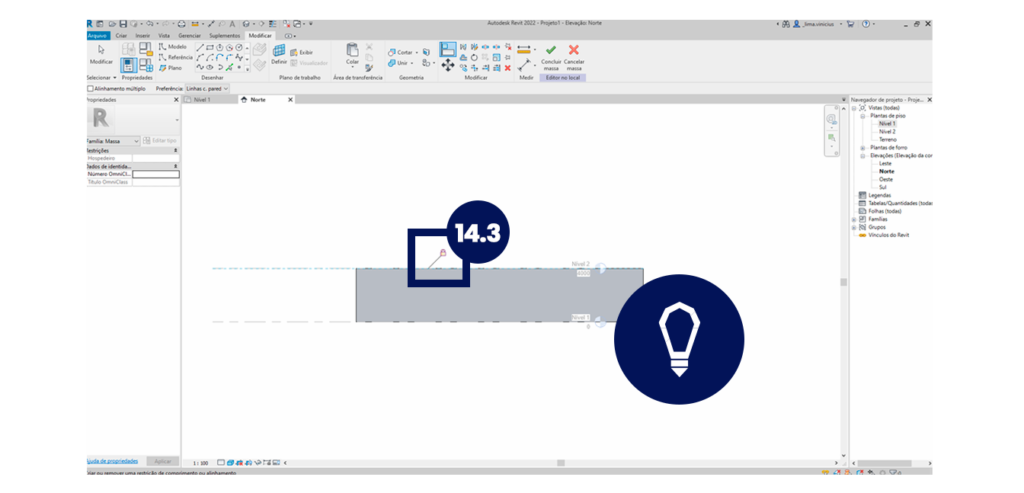Click the Modelo line option
Viewport: 1024px width, 493px height.
(x=172, y=47)
